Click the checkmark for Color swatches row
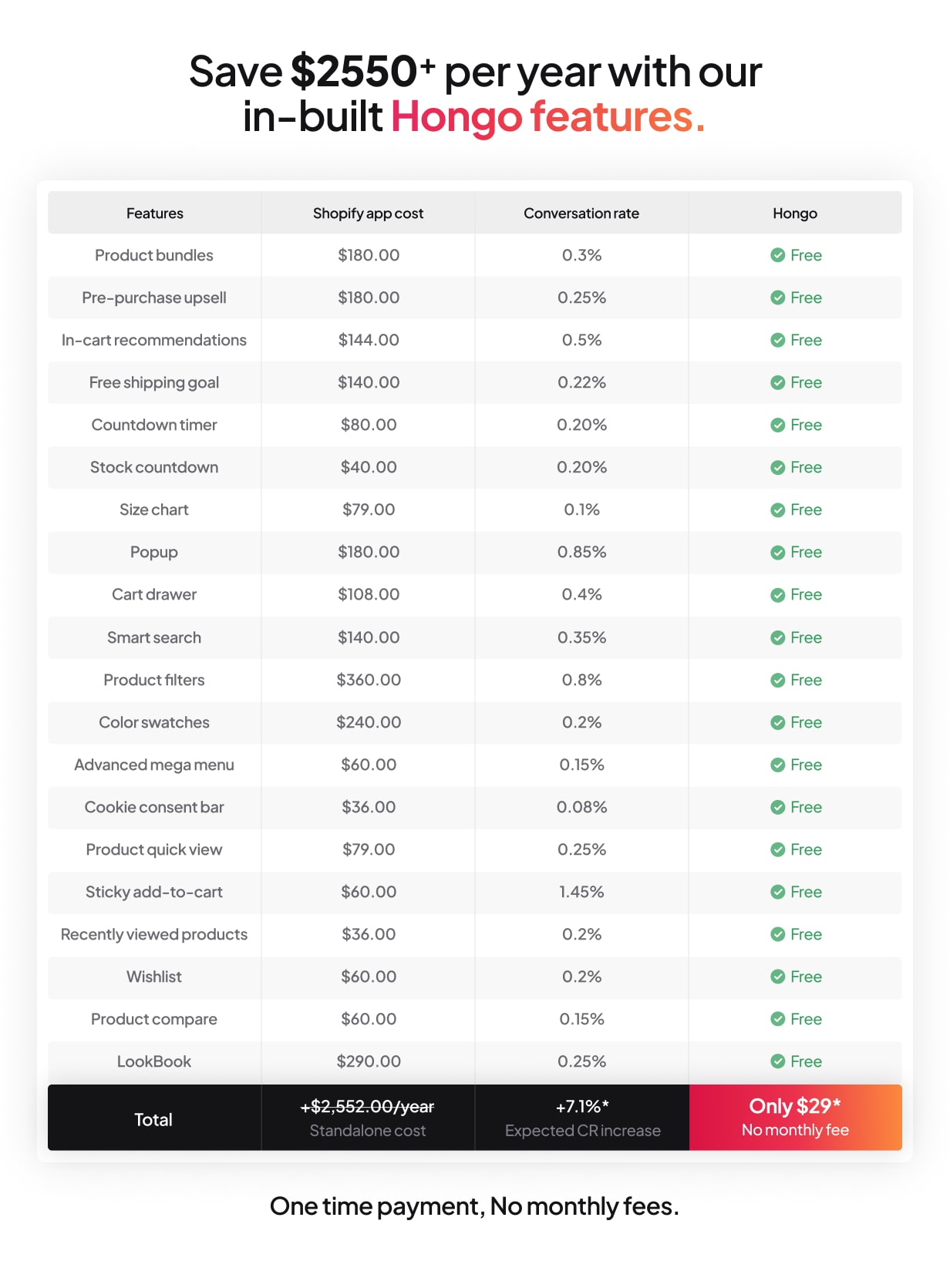The width and height of the screenshot is (950, 1288). pos(777,722)
